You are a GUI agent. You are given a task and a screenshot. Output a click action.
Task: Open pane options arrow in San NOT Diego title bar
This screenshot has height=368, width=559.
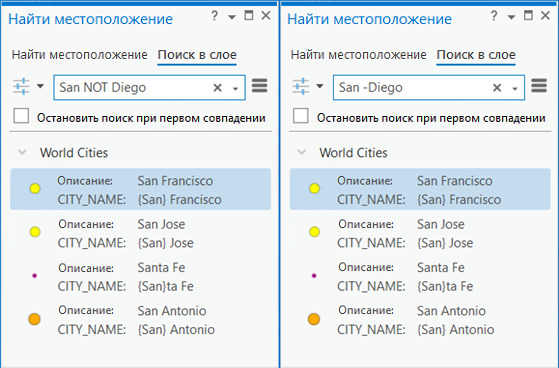(x=232, y=17)
